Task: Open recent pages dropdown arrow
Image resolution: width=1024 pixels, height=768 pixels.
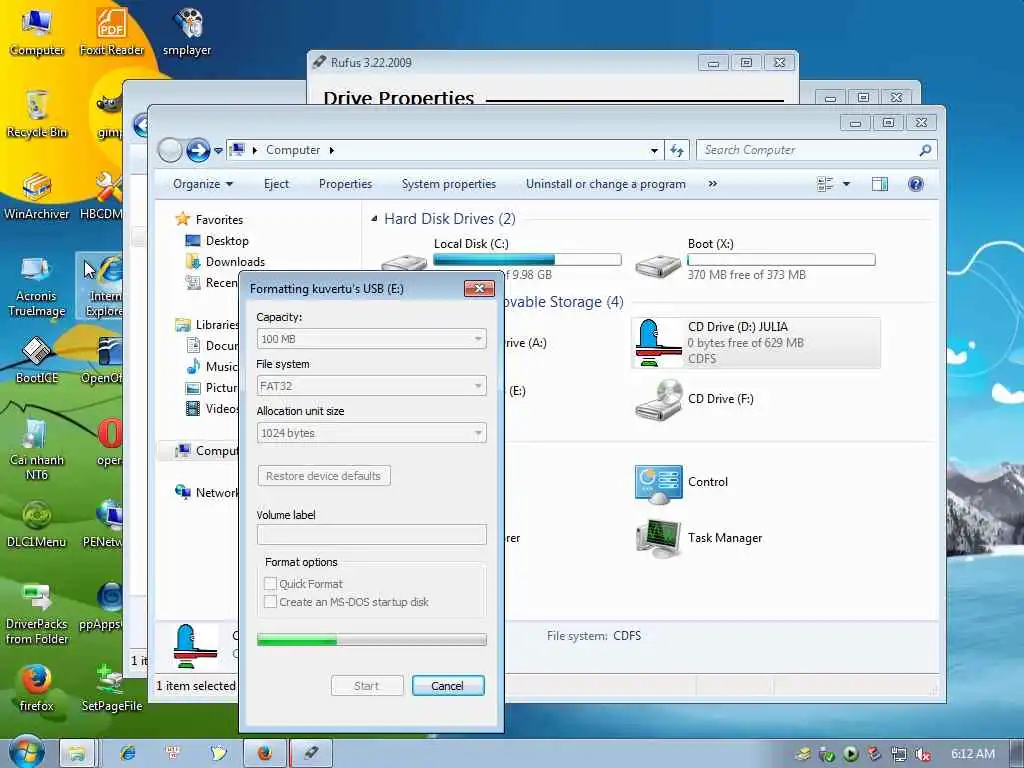Action: pos(218,151)
